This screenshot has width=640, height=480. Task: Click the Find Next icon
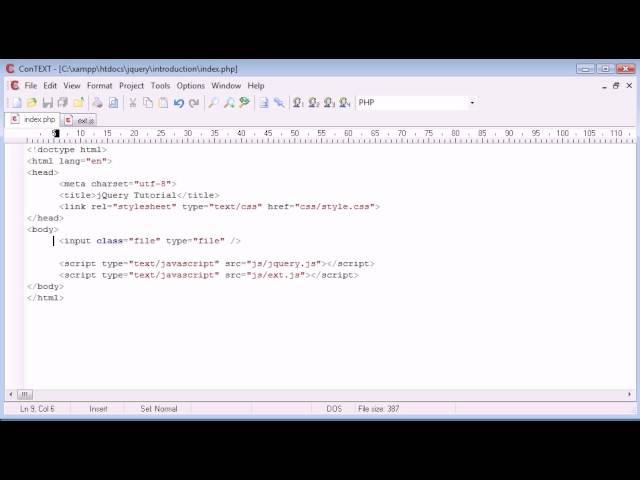point(229,102)
